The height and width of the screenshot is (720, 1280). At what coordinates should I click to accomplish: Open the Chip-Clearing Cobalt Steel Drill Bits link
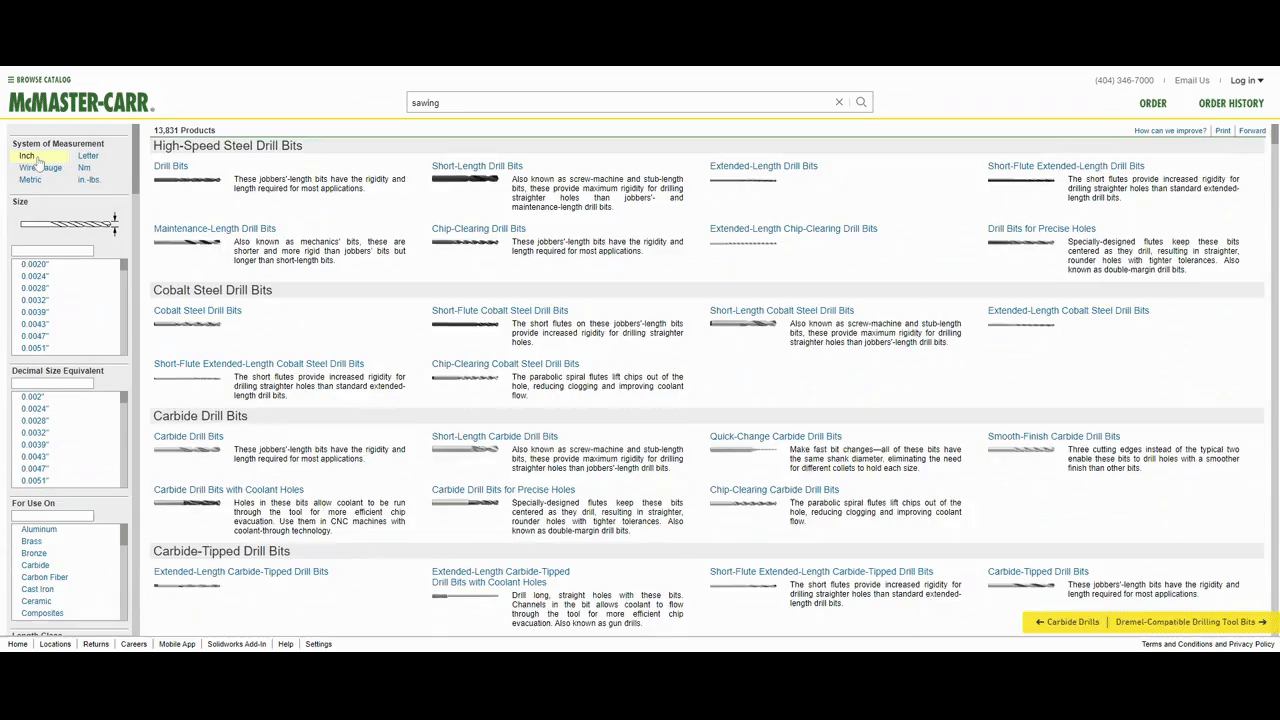(505, 364)
